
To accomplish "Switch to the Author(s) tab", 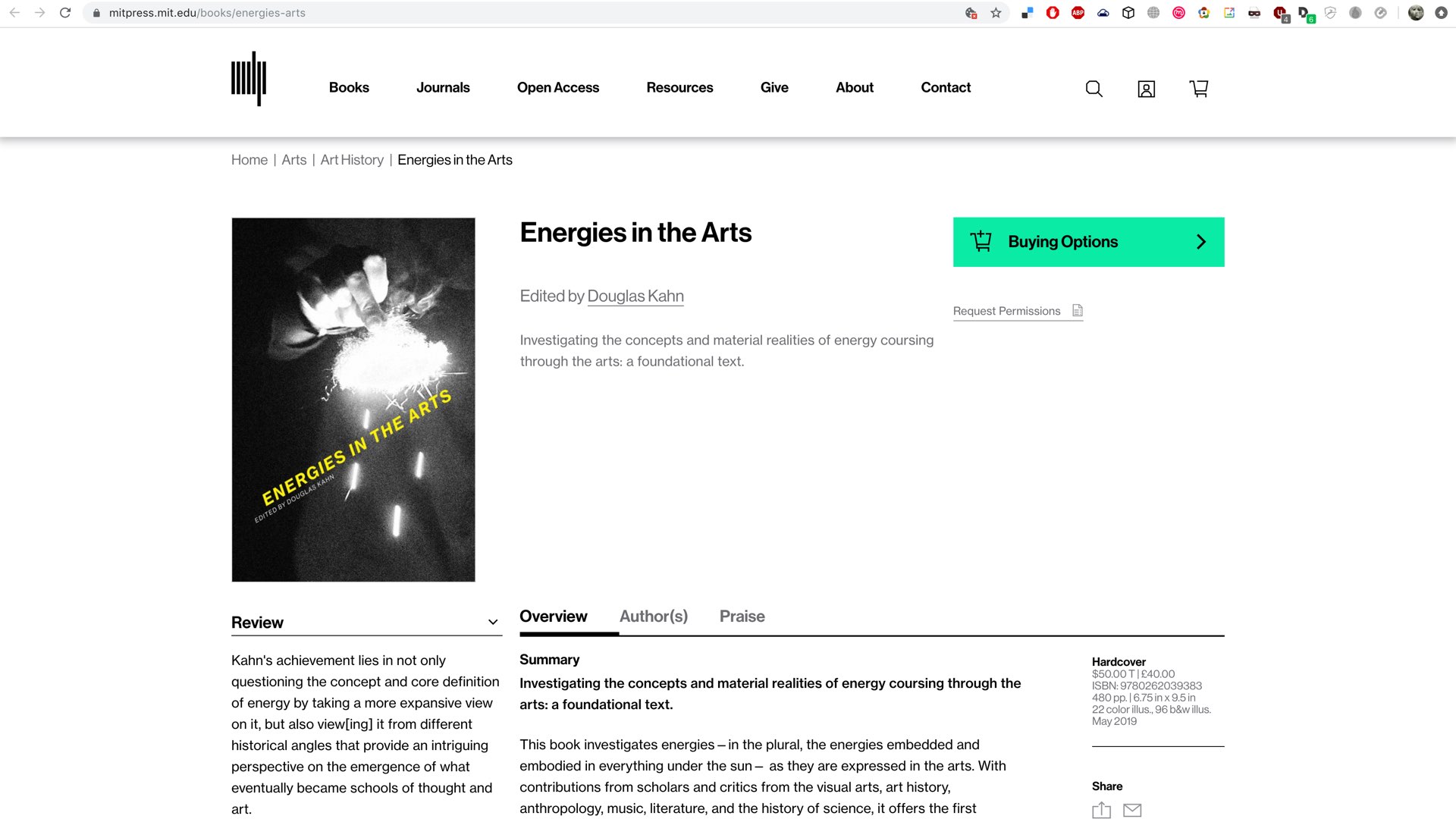I will [654, 617].
